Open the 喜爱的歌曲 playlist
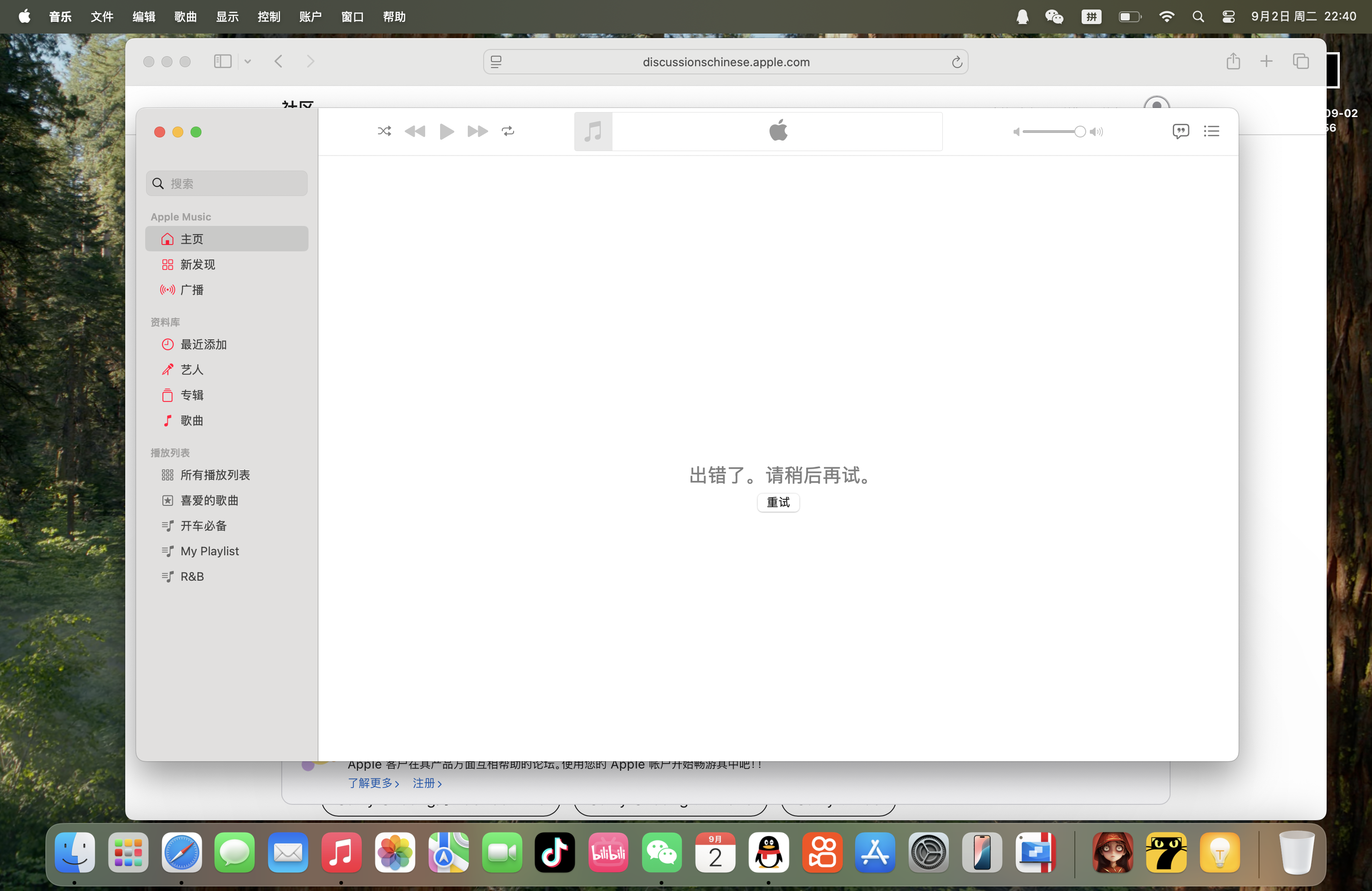This screenshot has width=1372, height=891. tap(209, 500)
